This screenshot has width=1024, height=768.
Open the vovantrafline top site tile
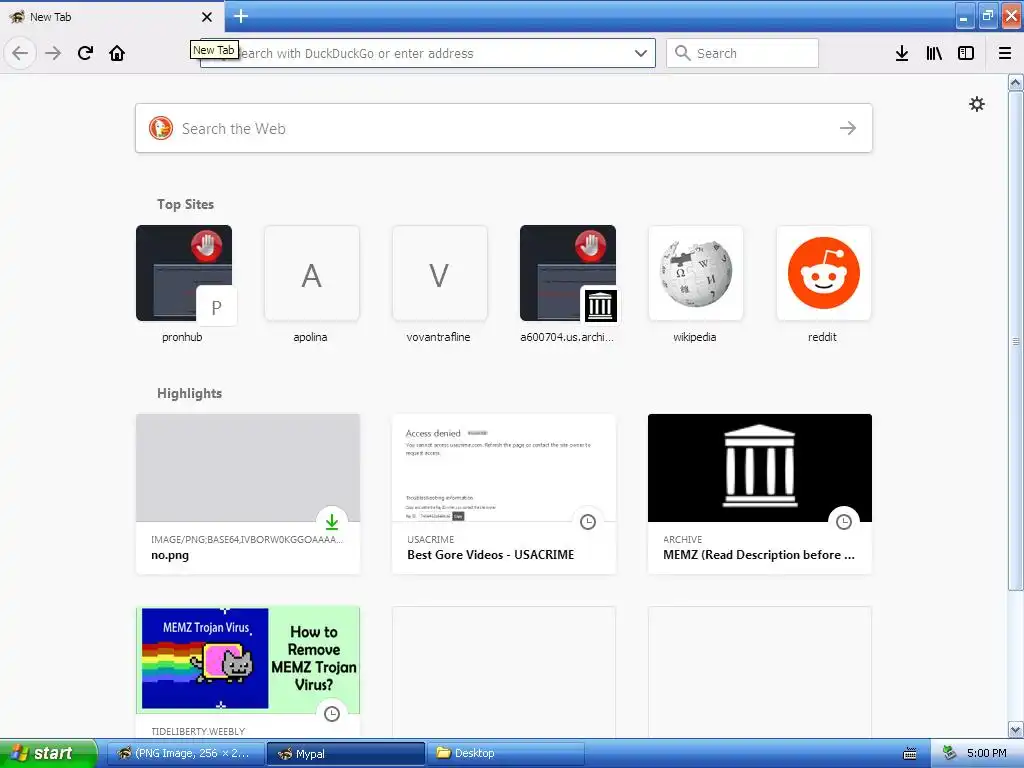[x=440, y=273]
